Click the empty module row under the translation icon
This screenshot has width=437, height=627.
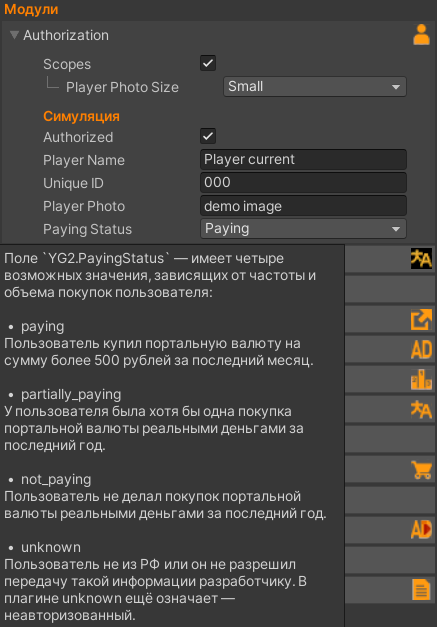[x=390, y=289]
